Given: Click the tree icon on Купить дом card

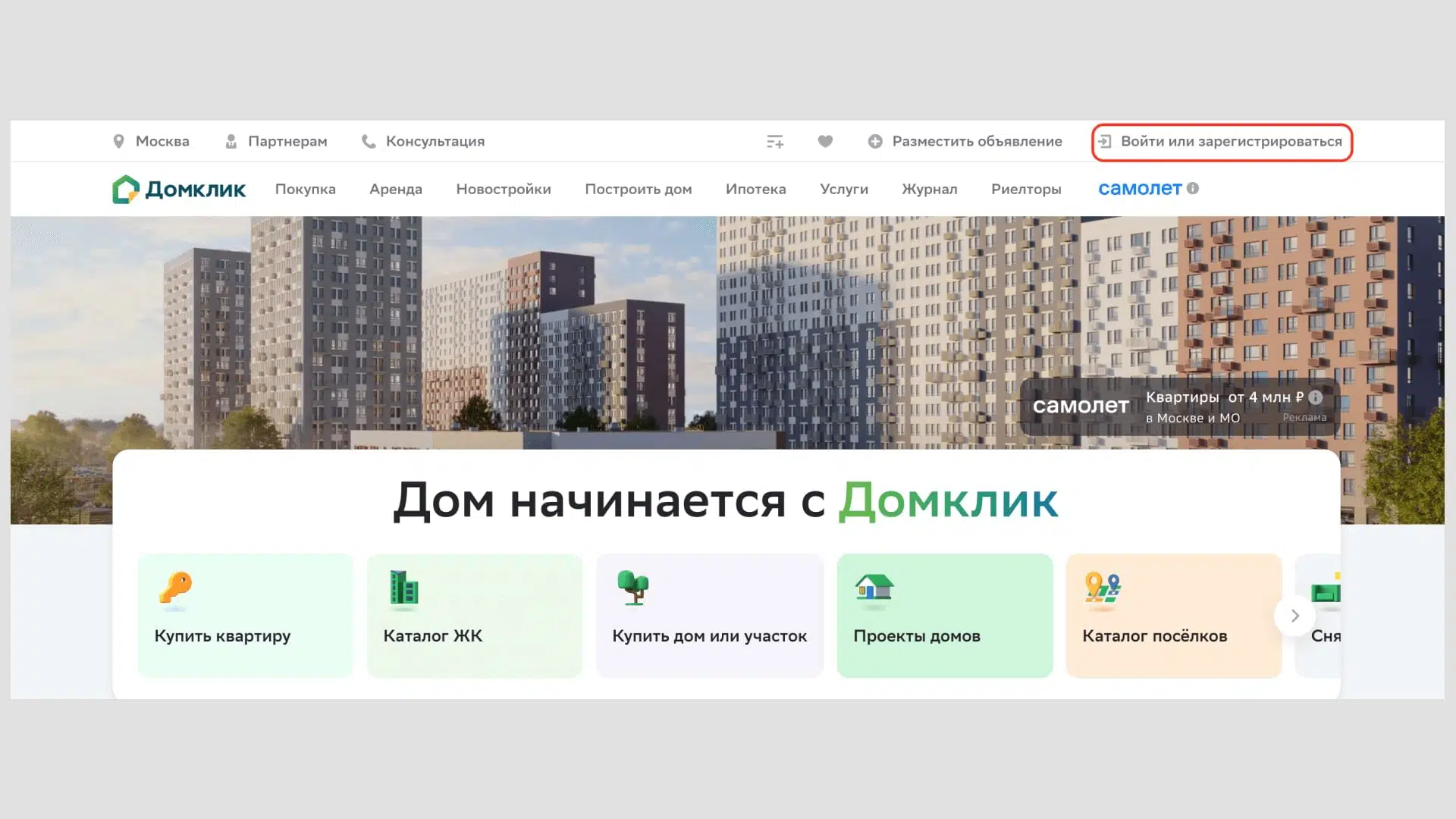Looking at the screenshot, I should (633, 588).
